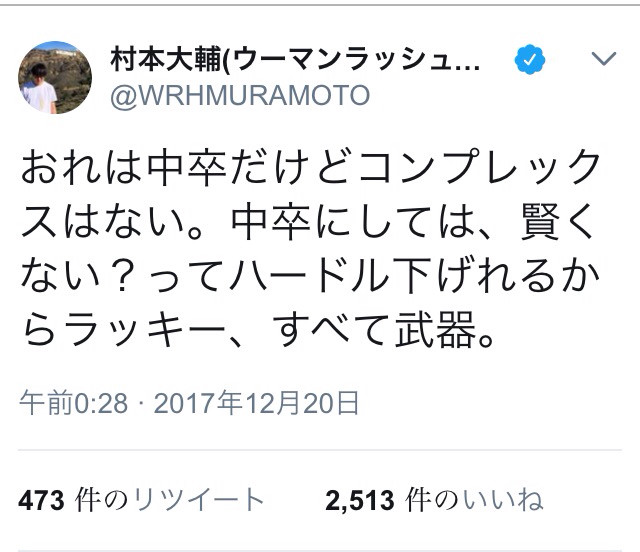The width and height of the screenshot is (640, 552).
Task: Click the リツイート label
Action: pos(199,500)
